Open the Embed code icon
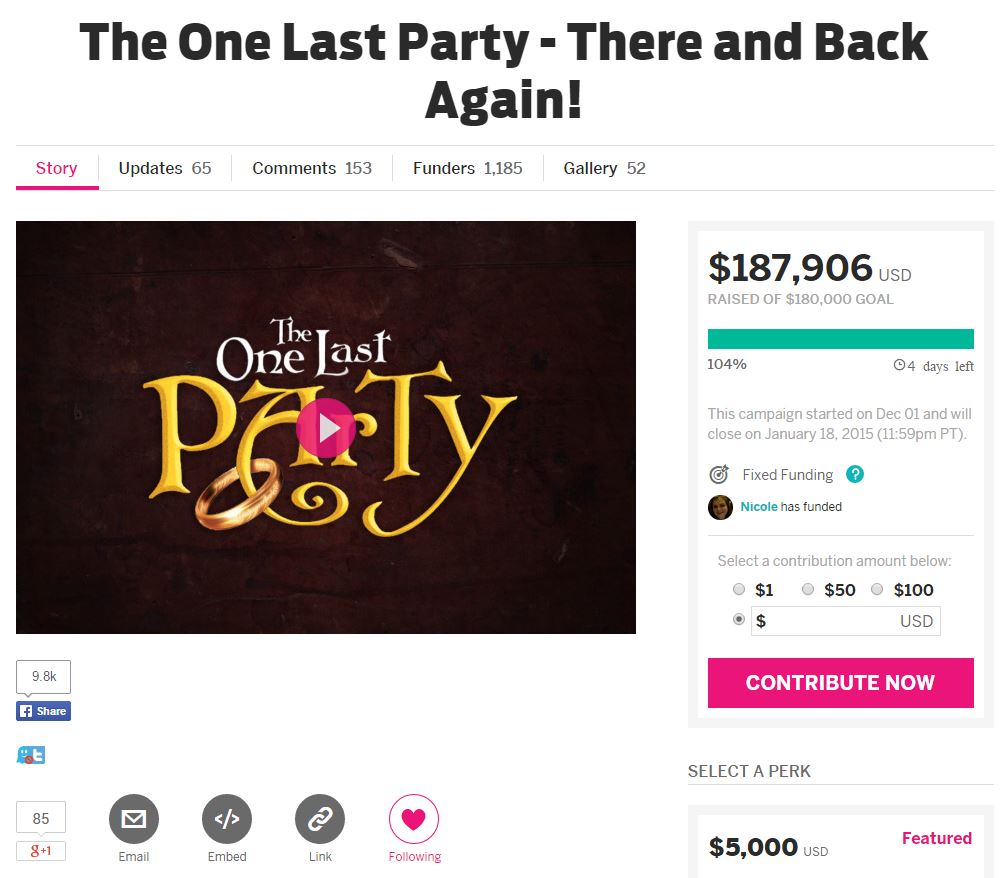The image size is (1000, 878). pos(226,819)
